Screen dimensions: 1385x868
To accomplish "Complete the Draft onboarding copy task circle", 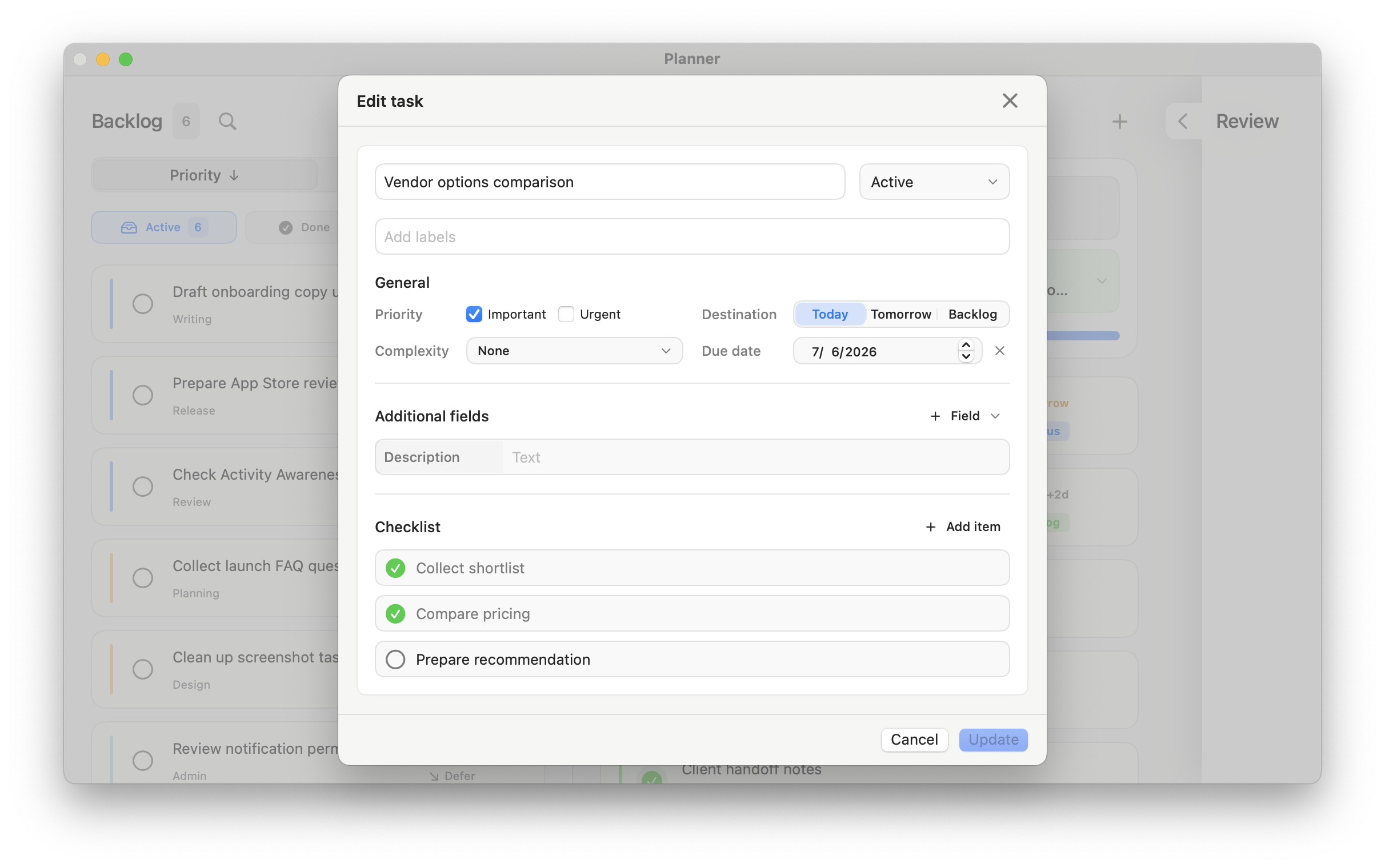I will (x=142, y=304).
